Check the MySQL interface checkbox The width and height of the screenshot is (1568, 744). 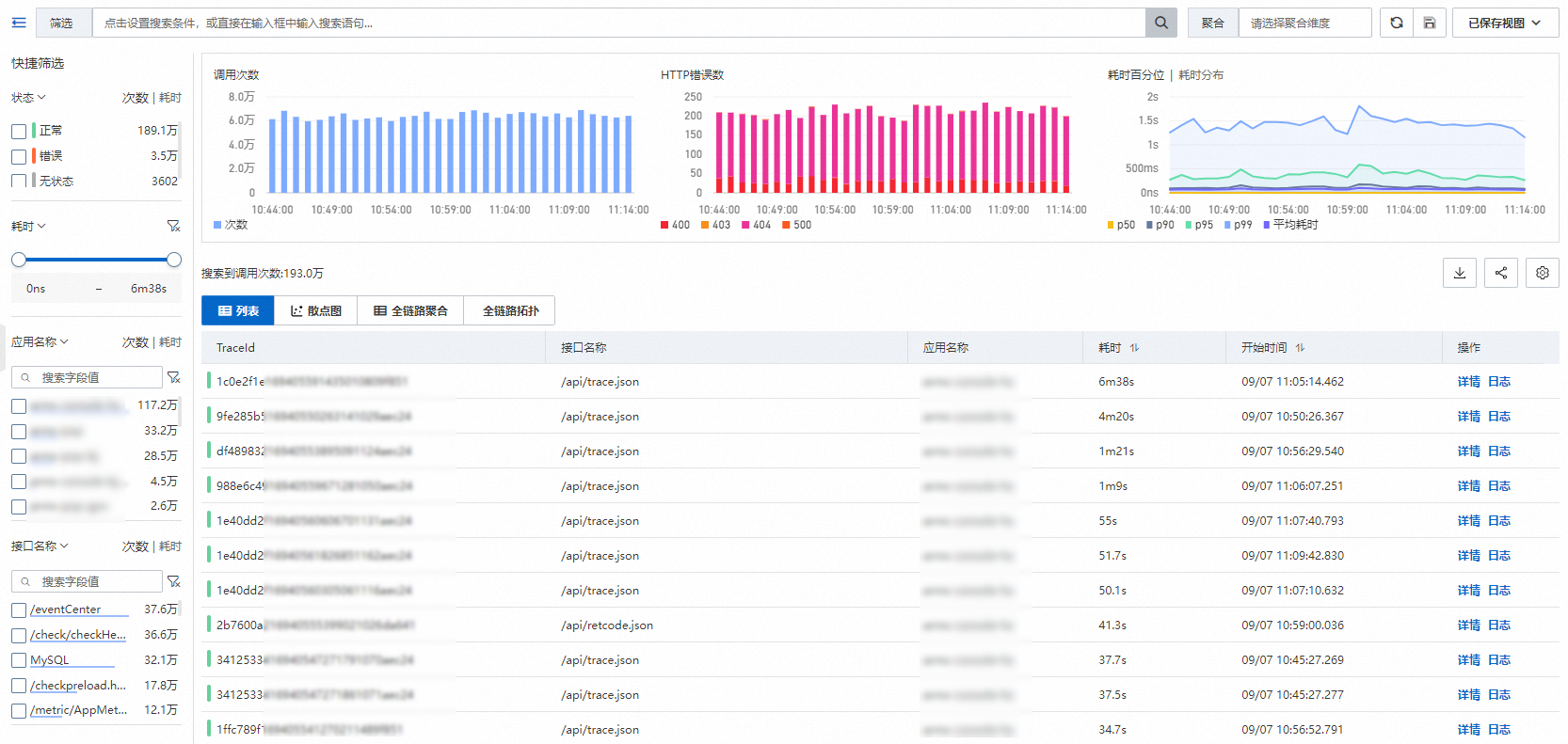click(x=19, y=660)
